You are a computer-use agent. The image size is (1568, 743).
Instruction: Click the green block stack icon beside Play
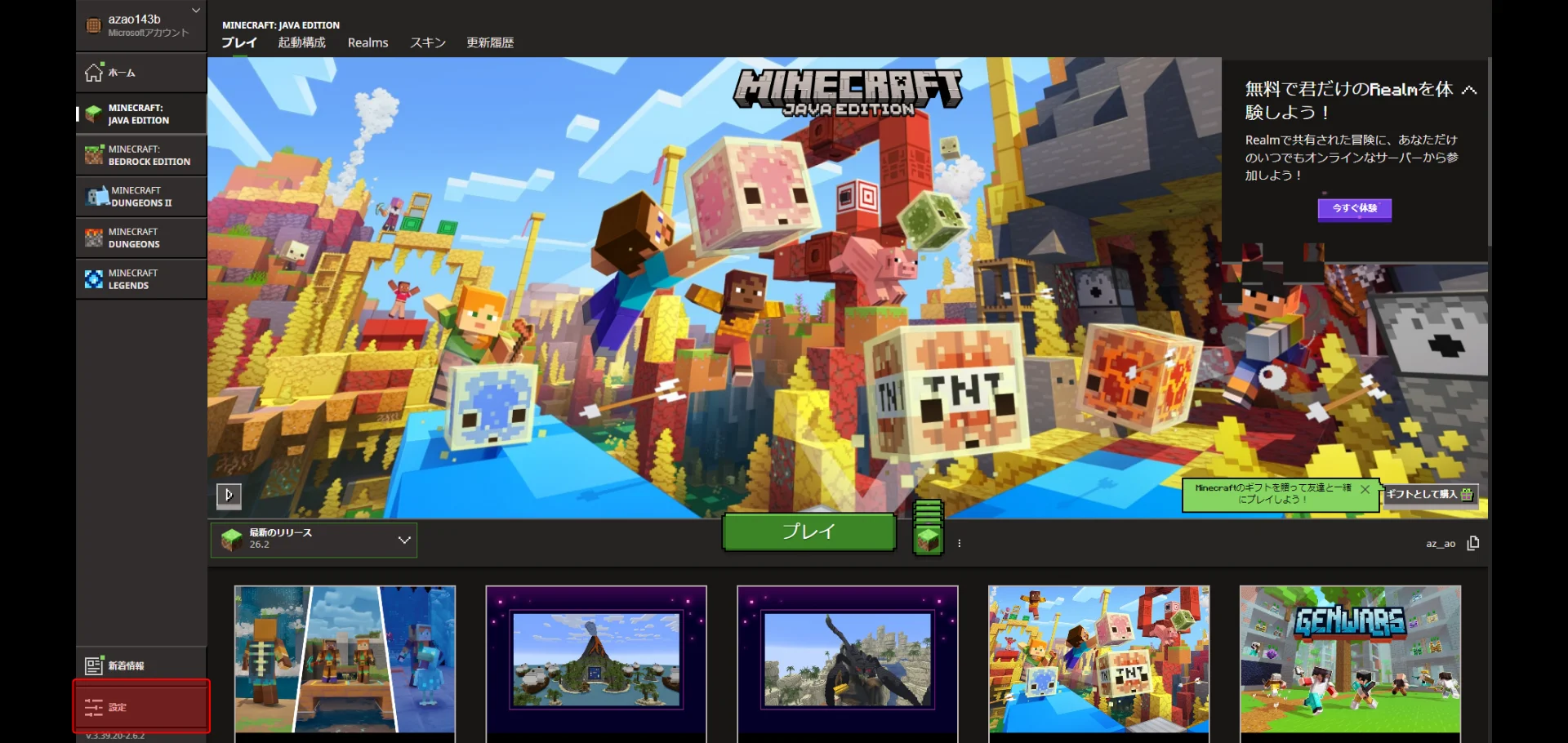pyautogui.click(x=929, y=527)
